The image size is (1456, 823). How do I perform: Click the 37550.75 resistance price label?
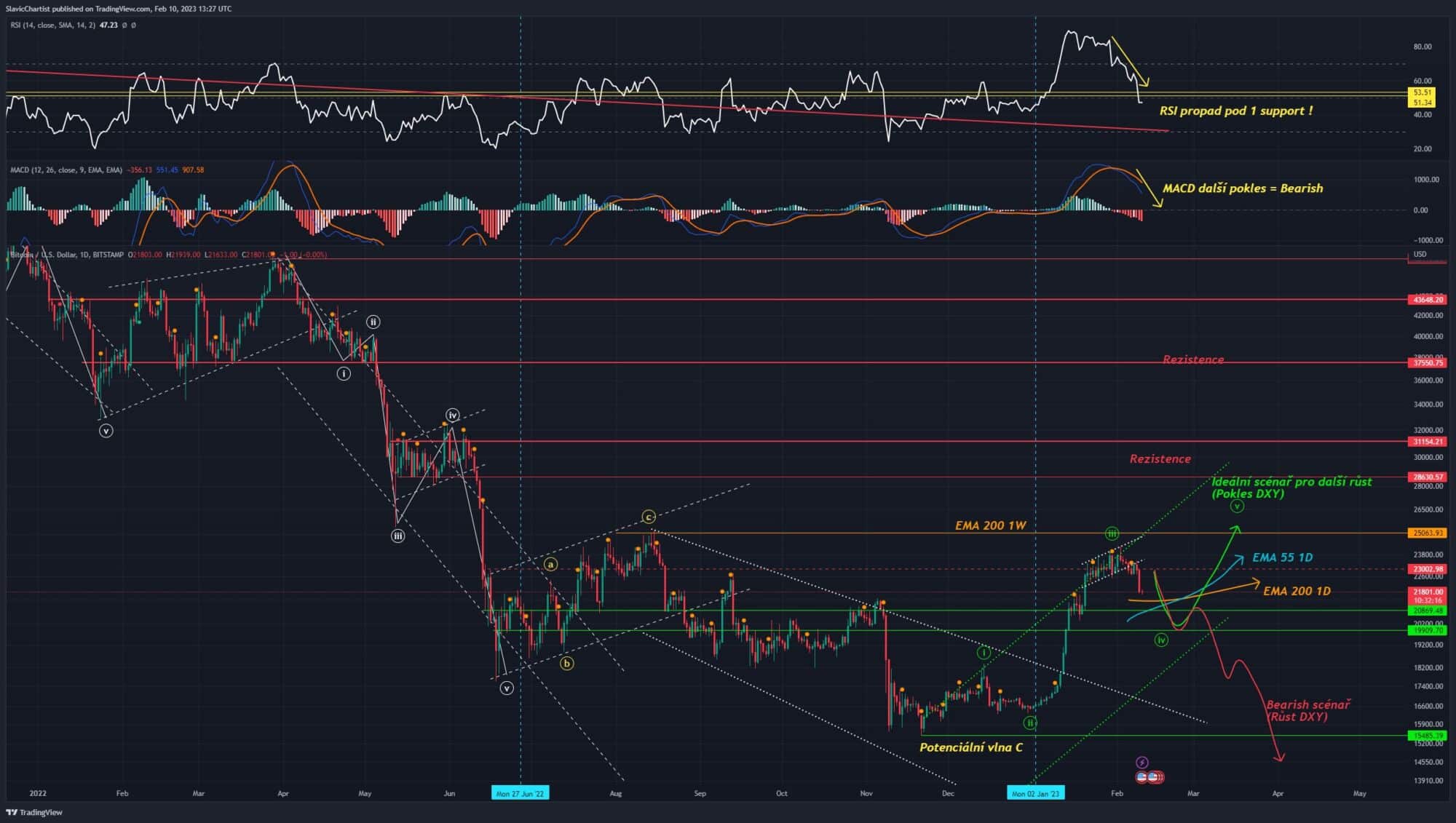[1428, 362]
